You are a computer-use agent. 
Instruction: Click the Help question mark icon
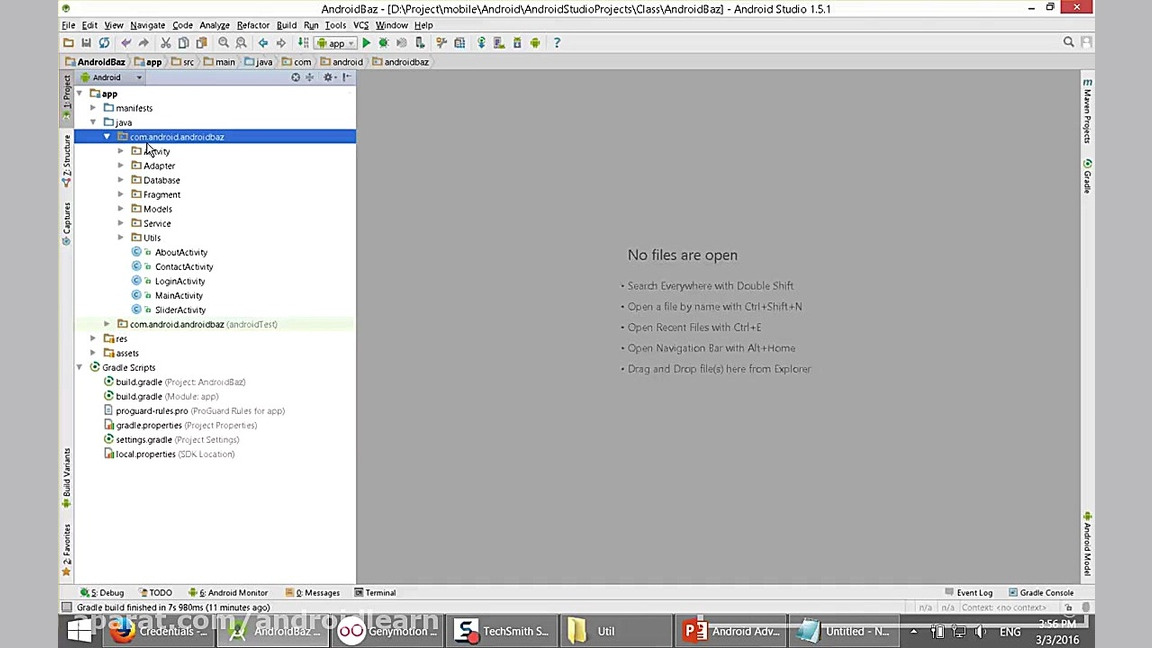click(557, 43)
